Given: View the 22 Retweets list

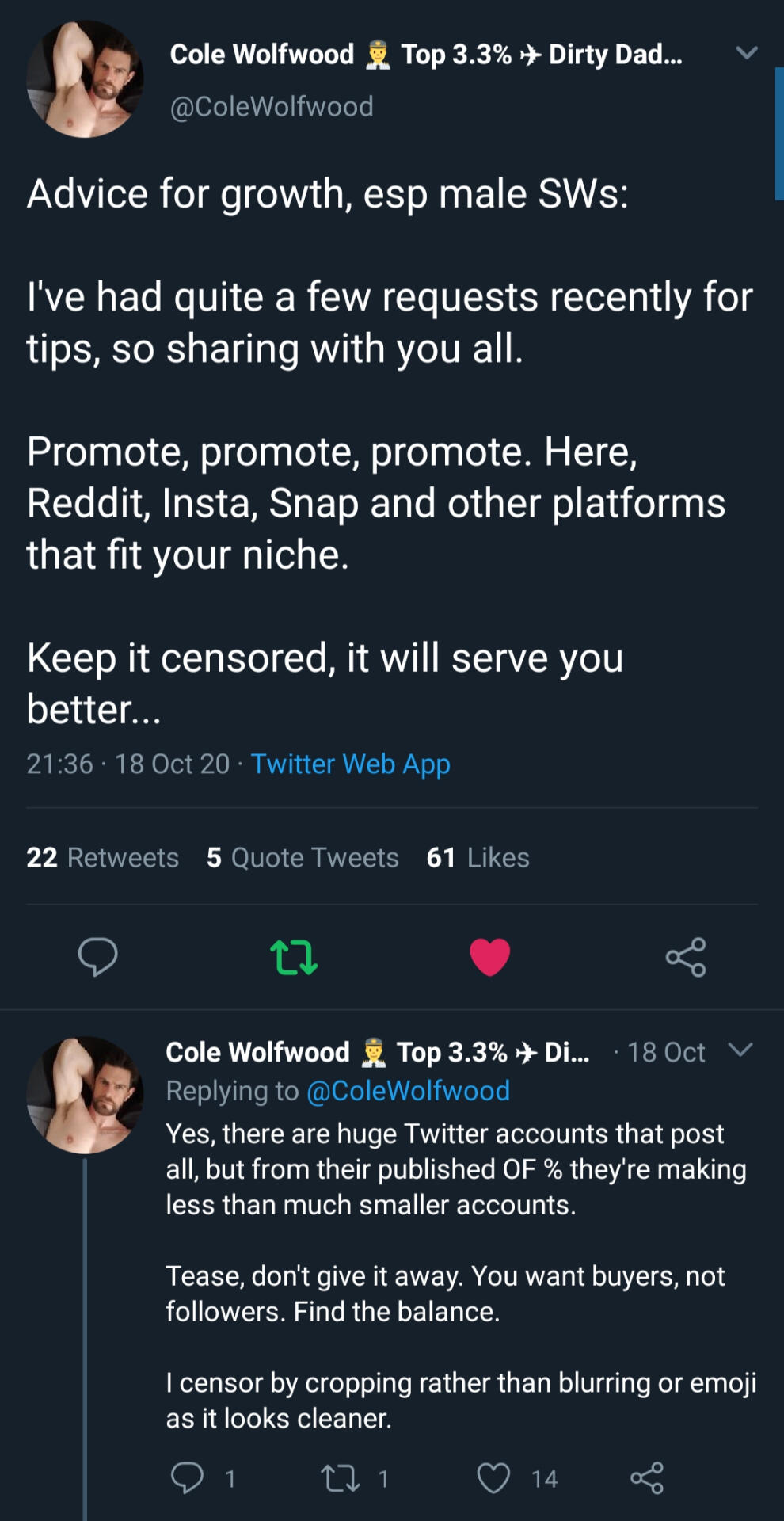Looking at the screenshot, I should (x=102, y=857).
